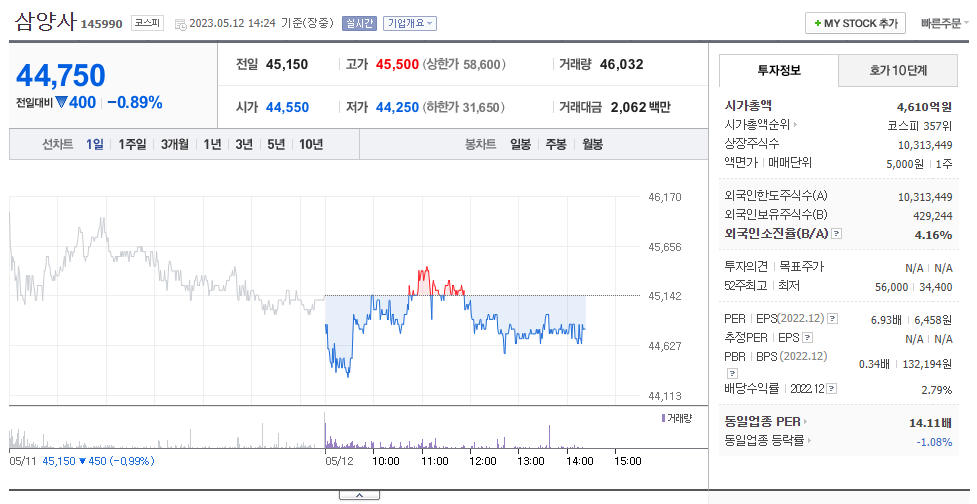Click the 시가총액순위 link
This screenshot has width=977, height=504.
tap(757, 125)
